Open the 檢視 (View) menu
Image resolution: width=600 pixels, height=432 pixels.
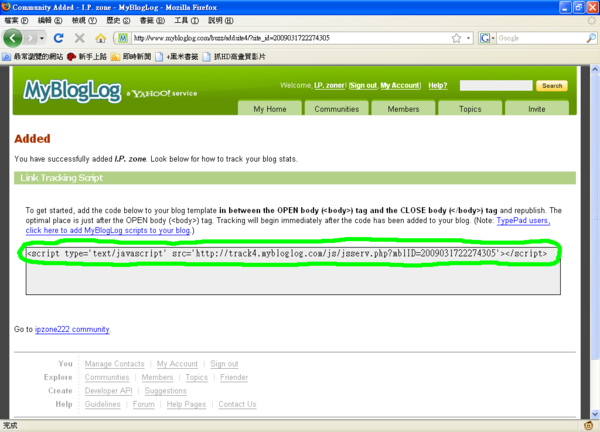[84, 20]
